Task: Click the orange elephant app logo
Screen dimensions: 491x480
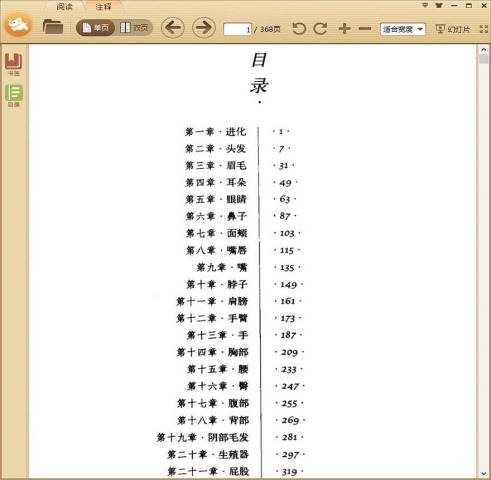Action: coord(18,24)
